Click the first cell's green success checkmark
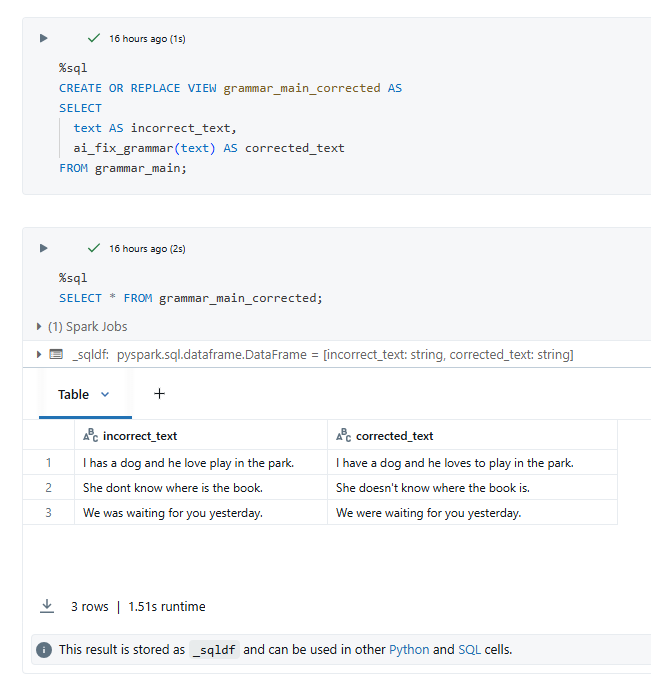Screen dimensions: 651x693 94,38
